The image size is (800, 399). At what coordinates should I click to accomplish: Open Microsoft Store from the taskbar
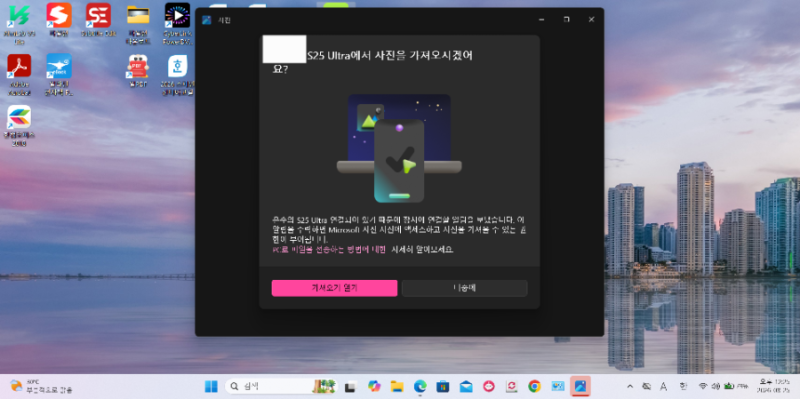443,386
